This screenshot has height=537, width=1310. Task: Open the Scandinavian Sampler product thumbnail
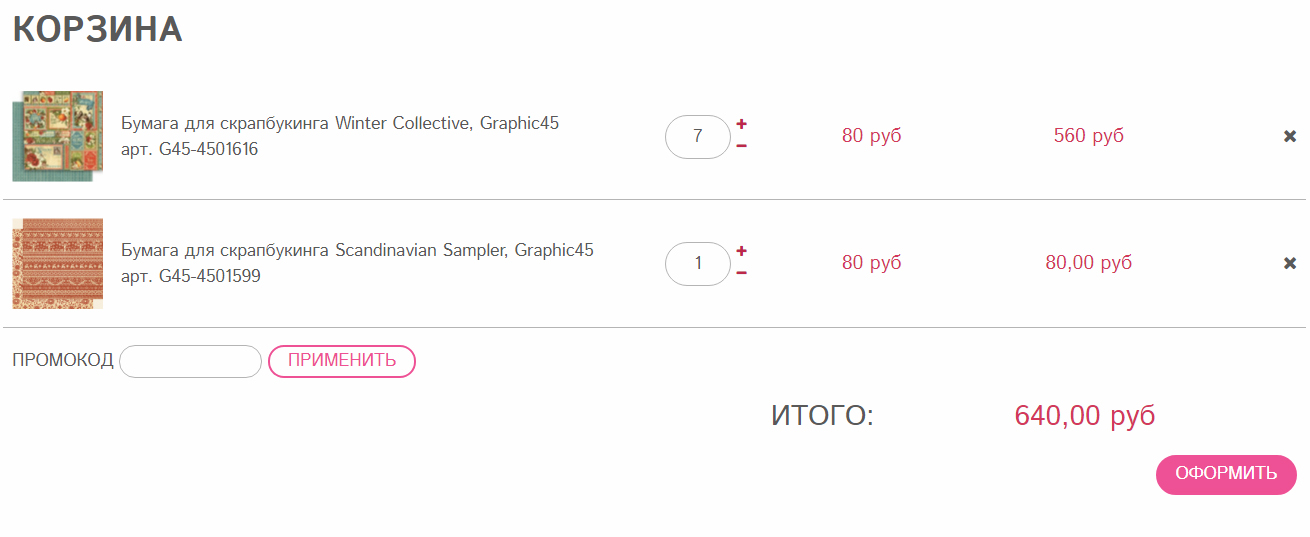click(57, 263)
